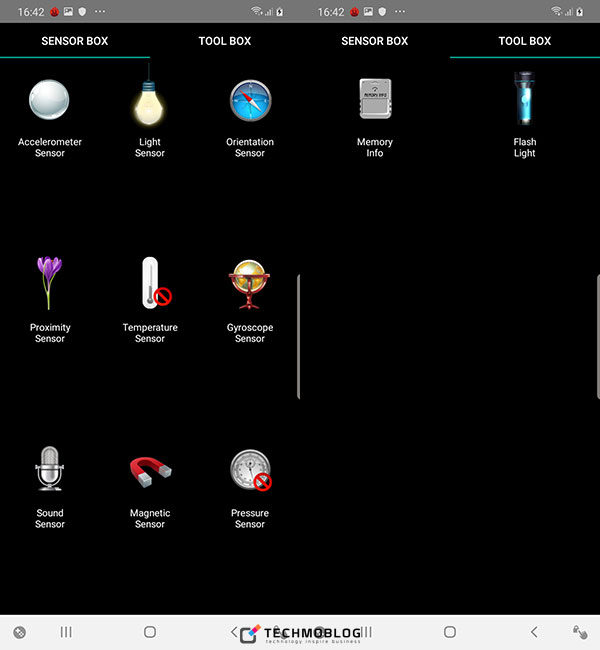Select the active TOOL BOX tab on right screen

(x=525, y=41)
